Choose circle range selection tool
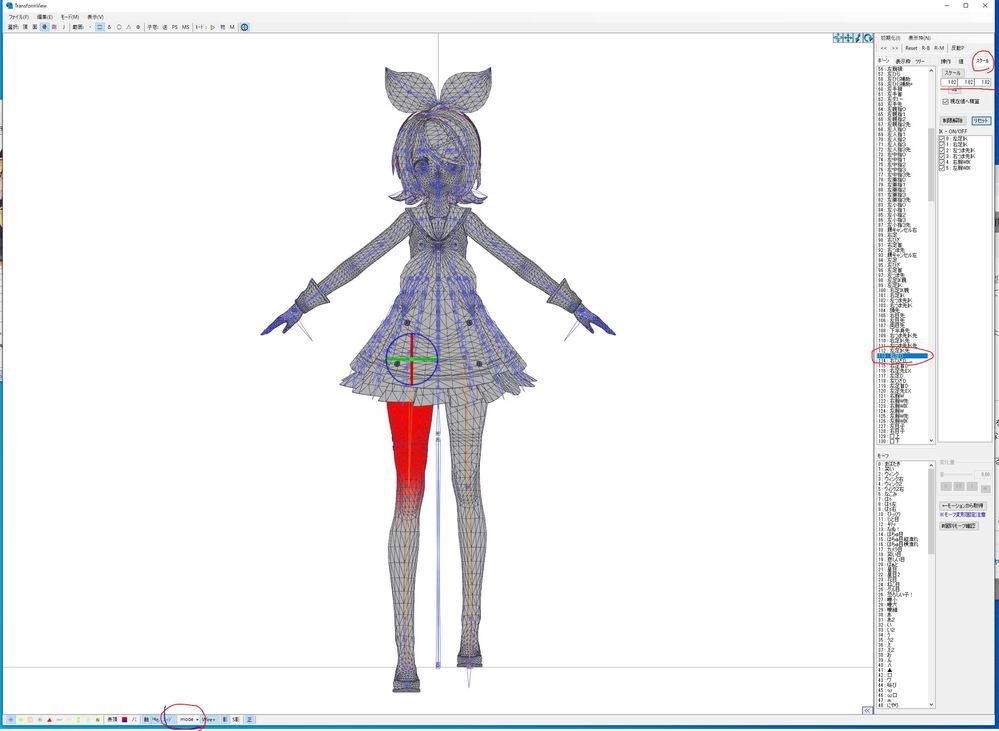999x731 pixels. pos(119,27)
